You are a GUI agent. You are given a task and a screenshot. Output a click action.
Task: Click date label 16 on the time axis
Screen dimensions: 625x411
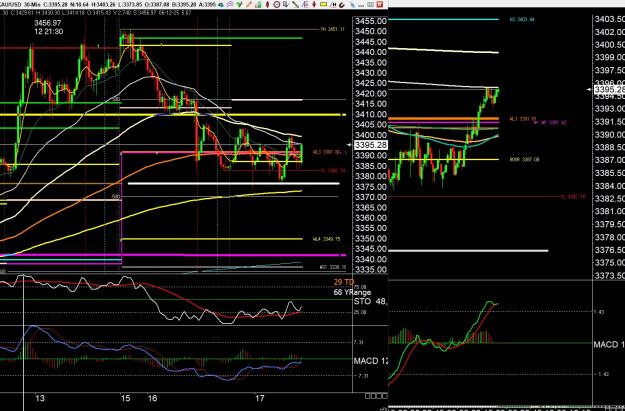click(x=152, y=398)
